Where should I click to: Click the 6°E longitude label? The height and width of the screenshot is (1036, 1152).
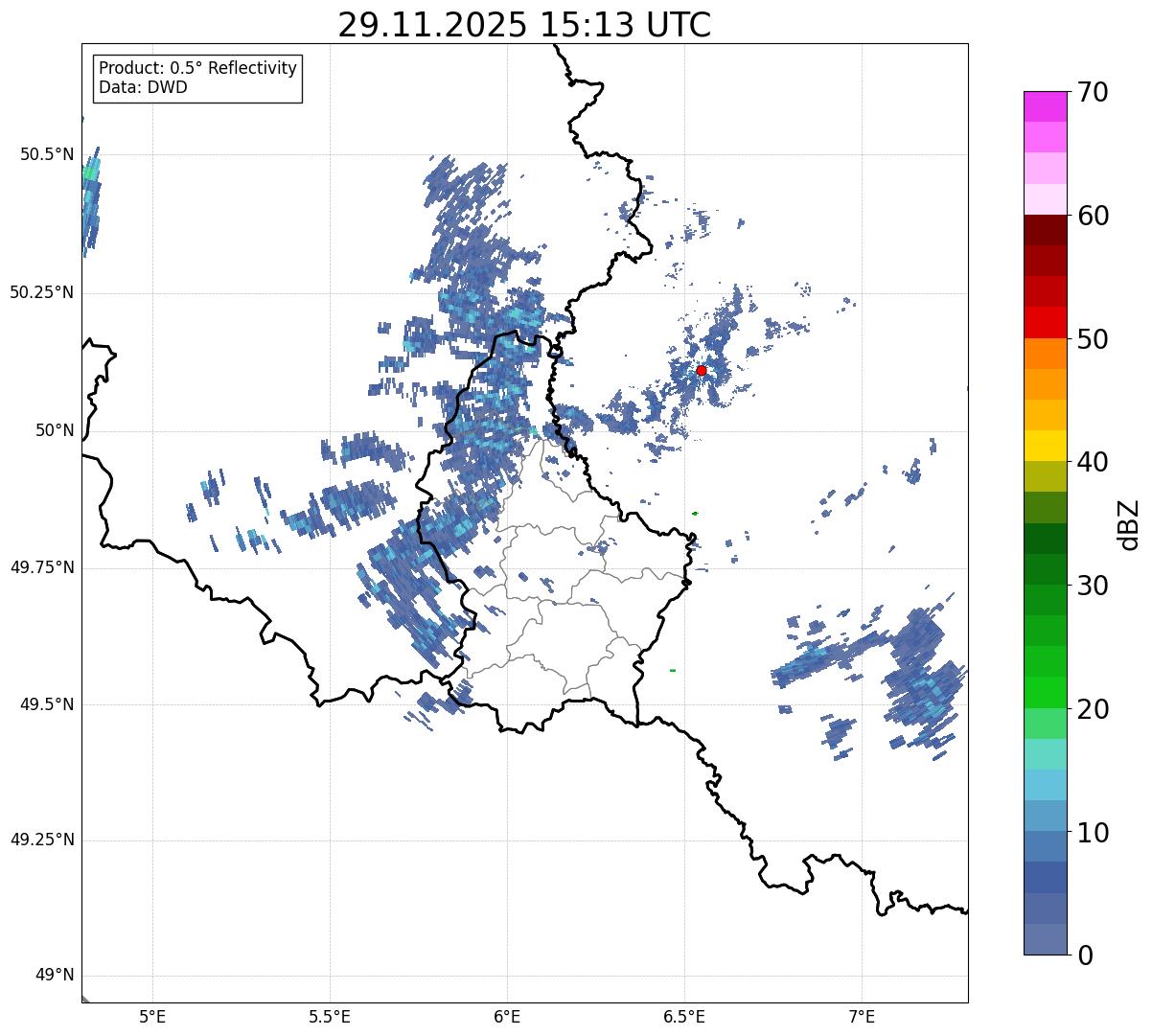(507, 1017)
